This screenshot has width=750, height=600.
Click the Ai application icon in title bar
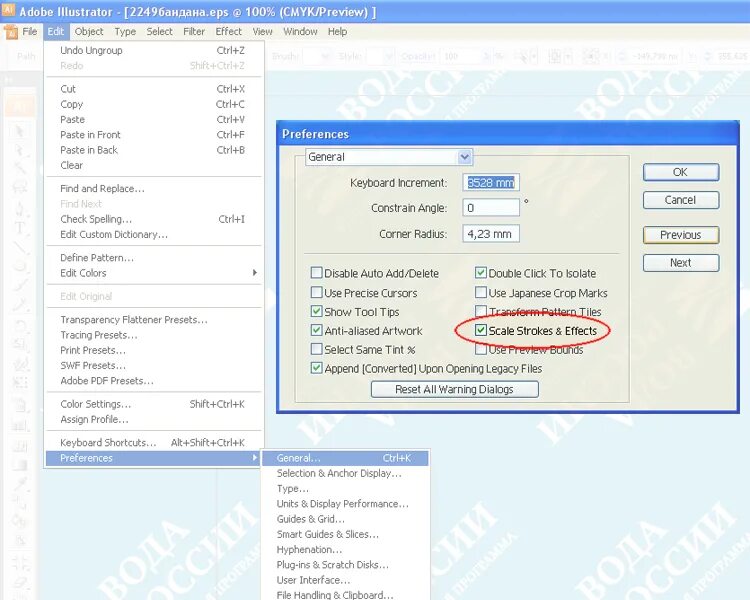pos(9,10)
